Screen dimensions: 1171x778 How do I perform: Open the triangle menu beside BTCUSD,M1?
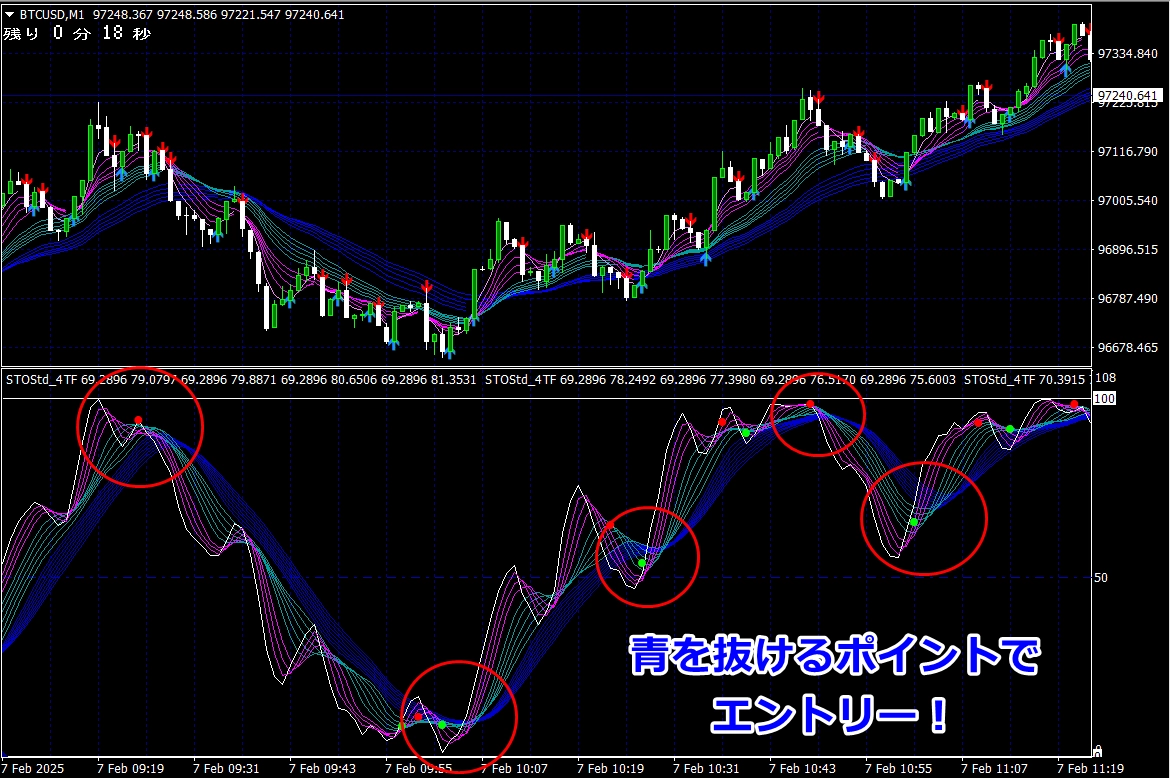click(9, 14)
